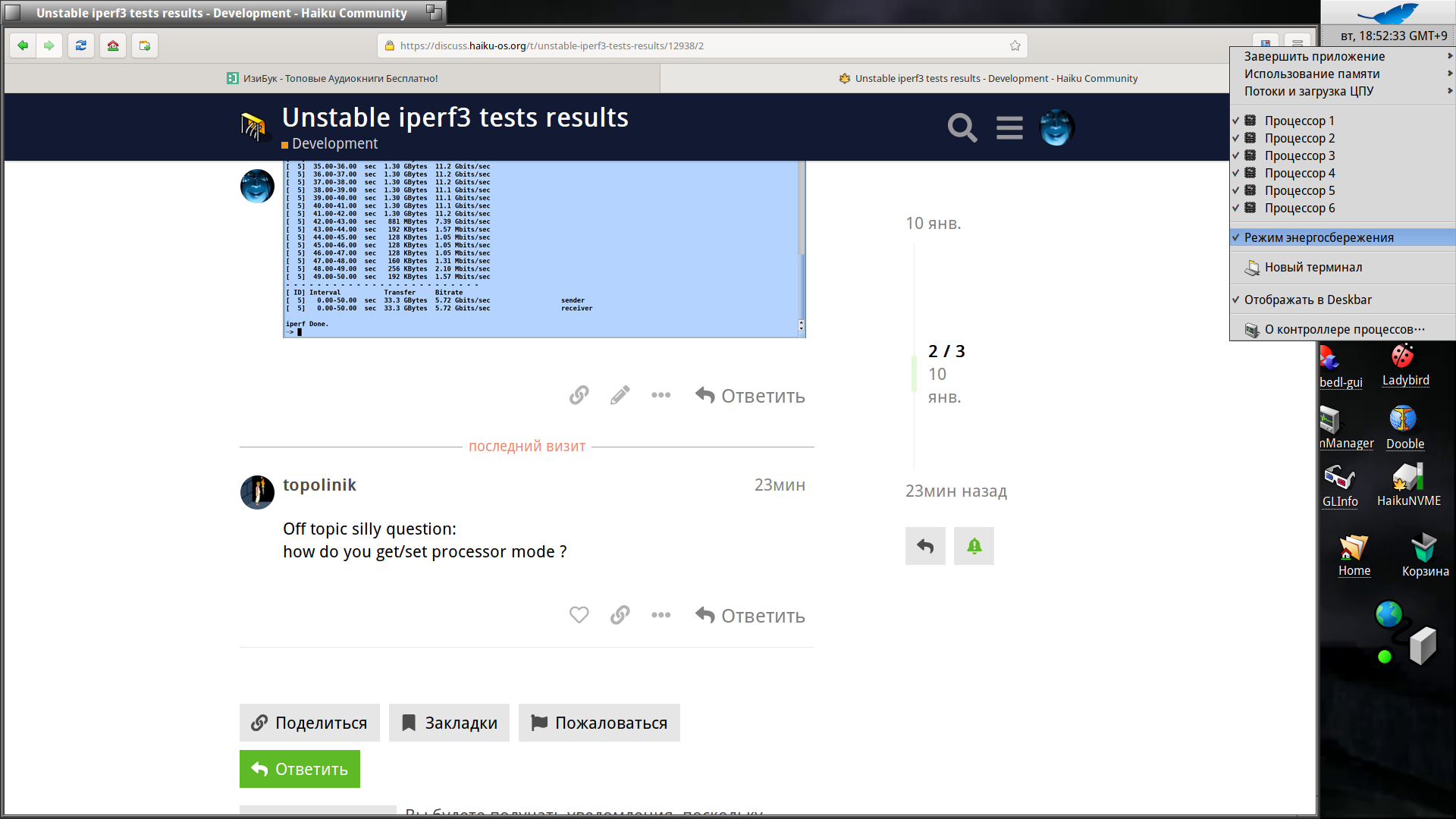Open HaikuNVME desktop icon
This screenshot has height=819, width=1456.
tap(1409, 485)
